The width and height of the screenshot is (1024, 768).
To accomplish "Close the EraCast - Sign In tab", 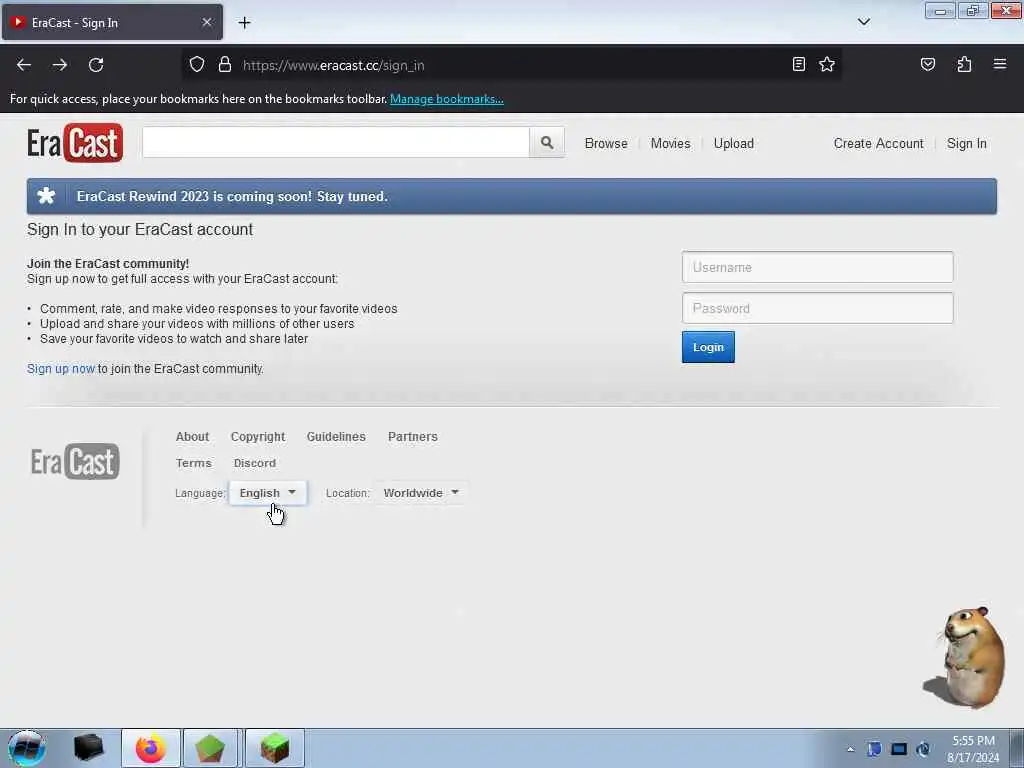I will point(206,22).
